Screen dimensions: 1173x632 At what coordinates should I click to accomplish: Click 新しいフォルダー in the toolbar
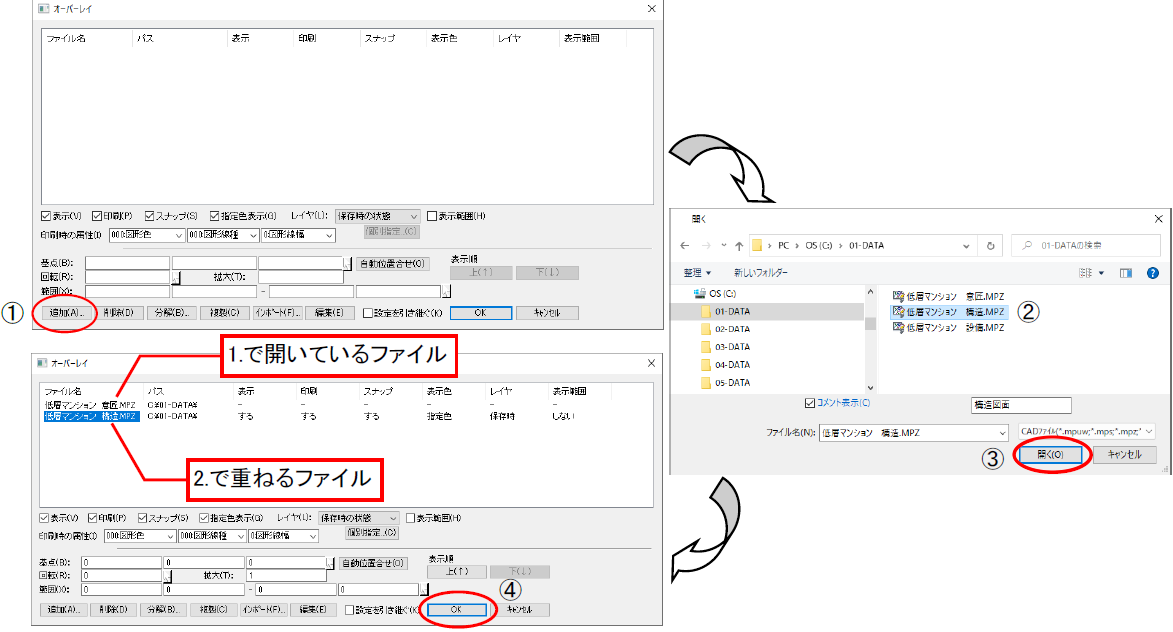(x=760, y=273)
